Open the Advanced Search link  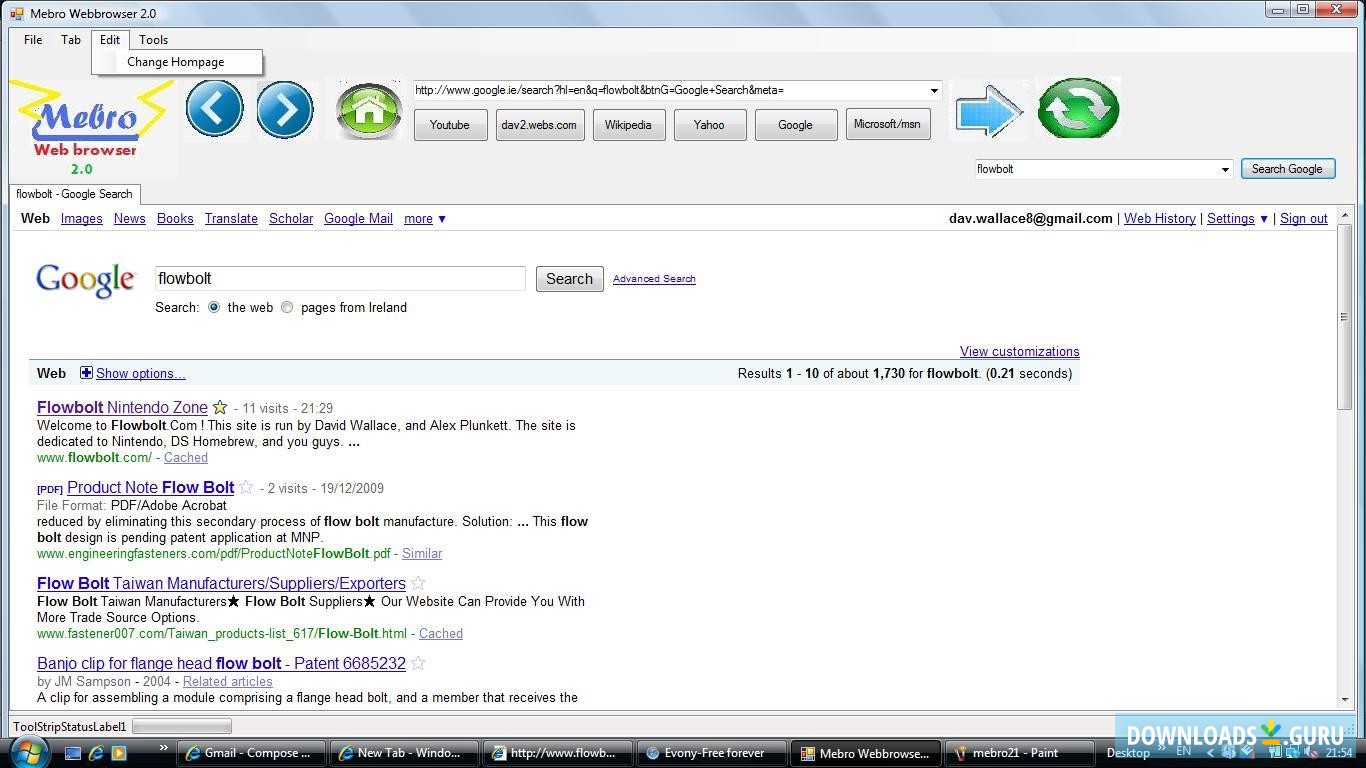click(654, 279)
